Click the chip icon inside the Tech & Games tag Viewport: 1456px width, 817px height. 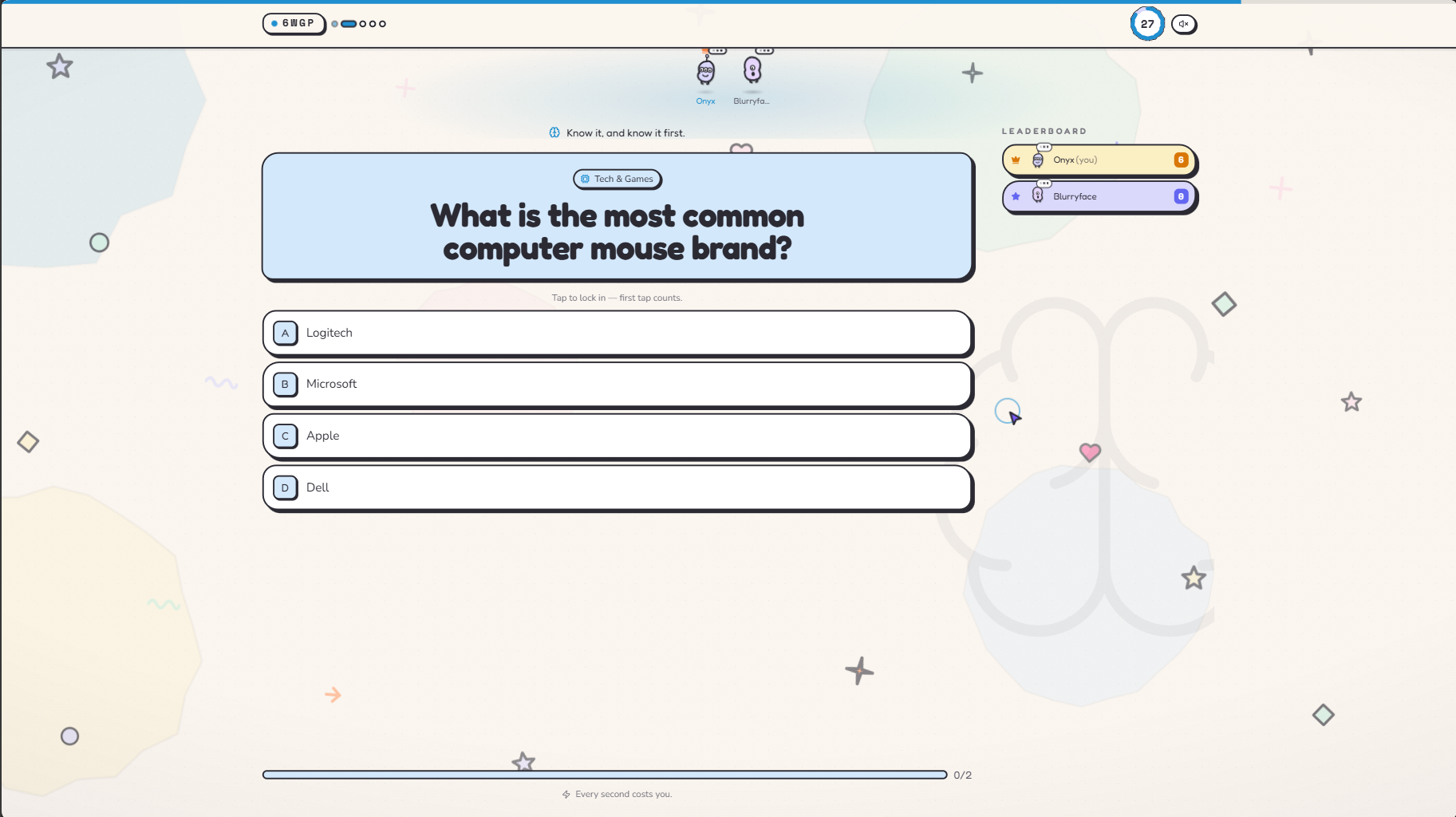(x=586, y=179)
